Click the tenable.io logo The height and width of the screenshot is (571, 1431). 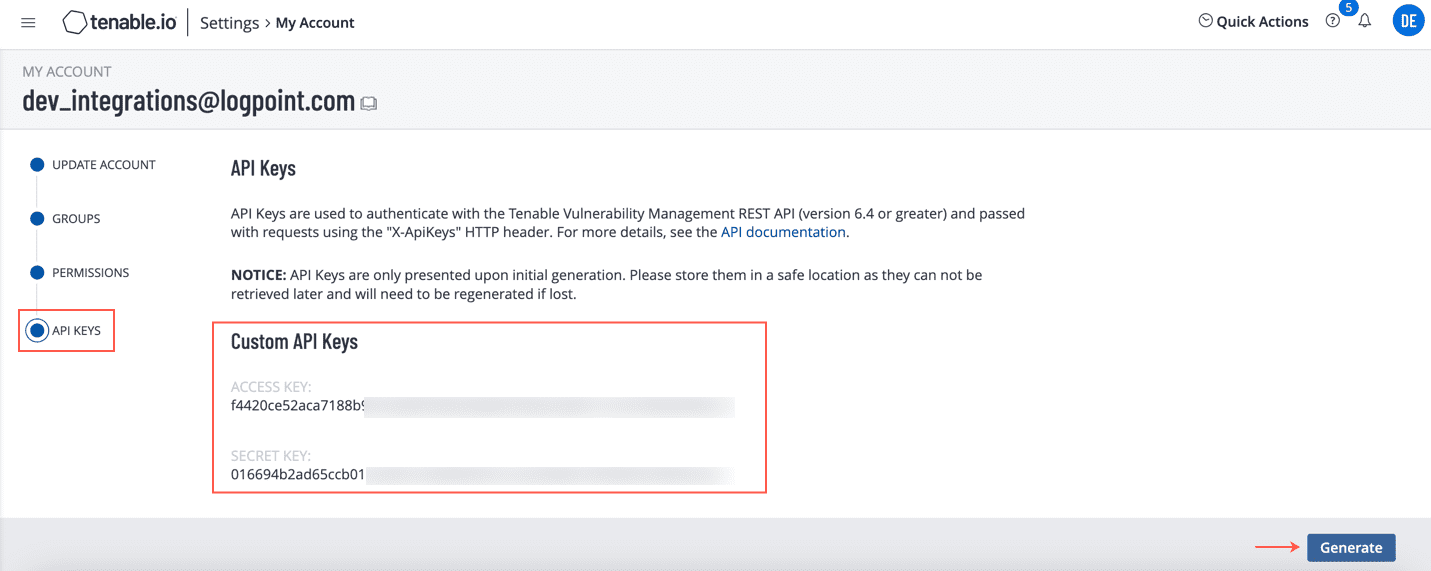pos(119,22)
